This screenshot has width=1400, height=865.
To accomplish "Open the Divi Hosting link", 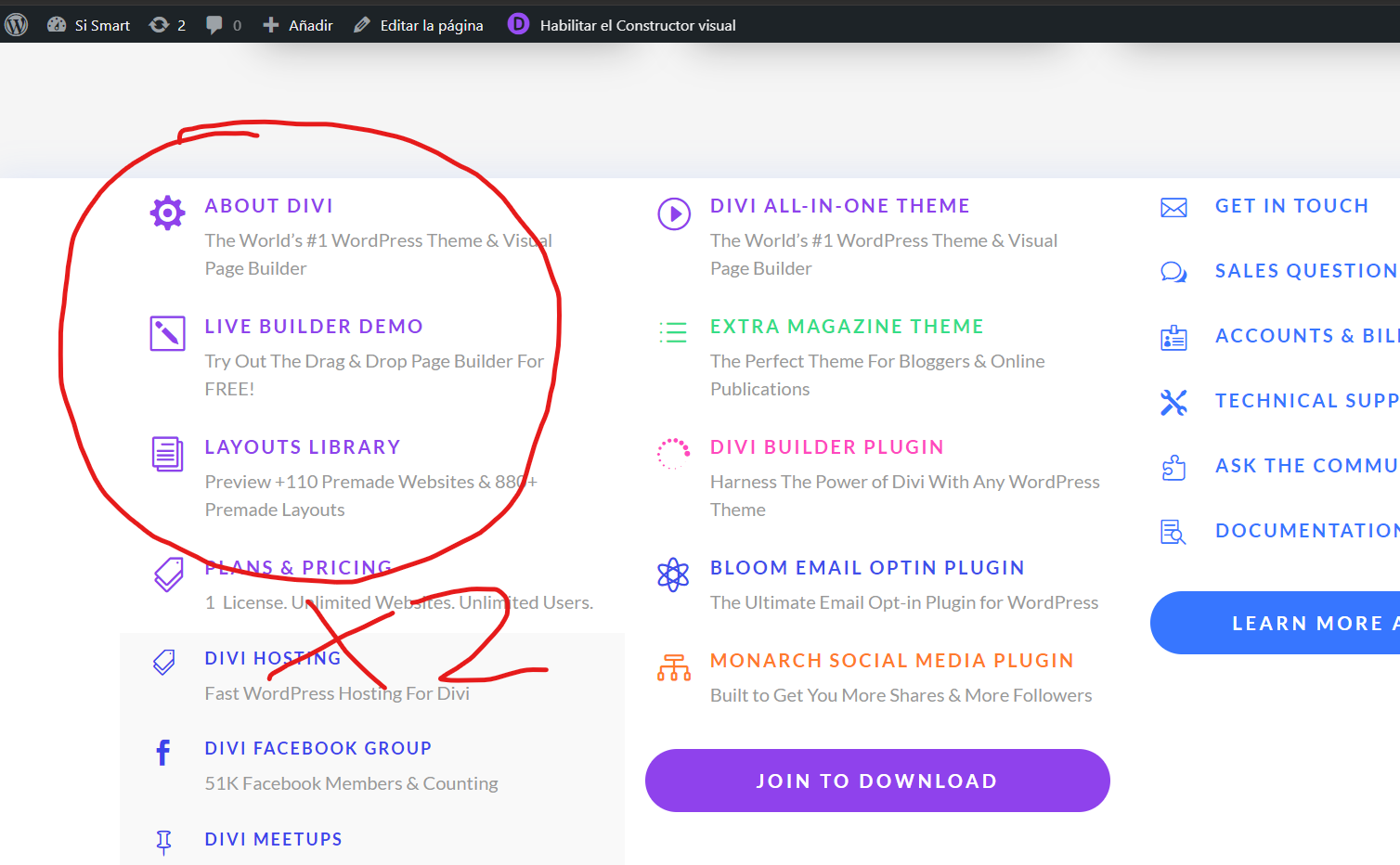I will [273, 658].
